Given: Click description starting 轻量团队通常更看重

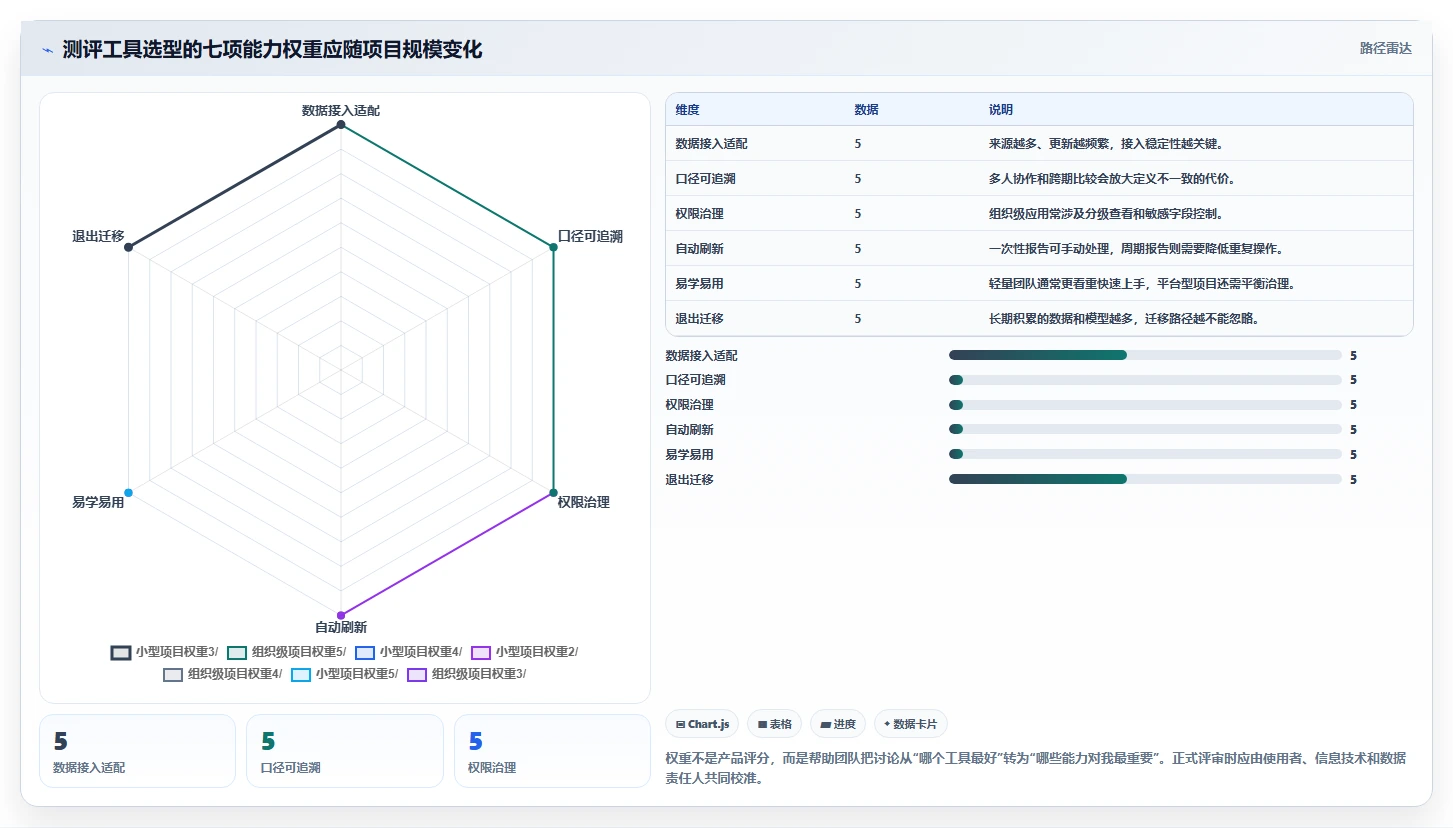Looking at the screenshot, I should tap(1142, 284).
